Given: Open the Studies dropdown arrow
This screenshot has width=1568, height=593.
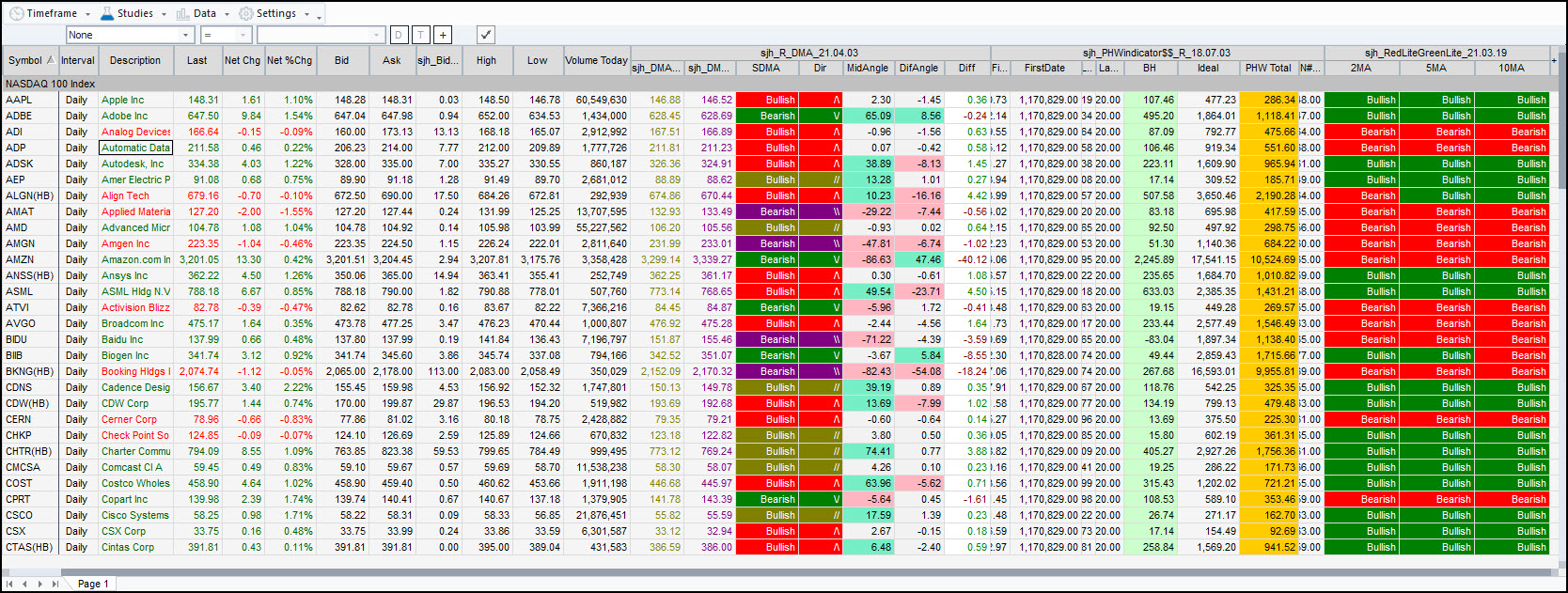Looking at the screenshot, I should tap(164, 14).
